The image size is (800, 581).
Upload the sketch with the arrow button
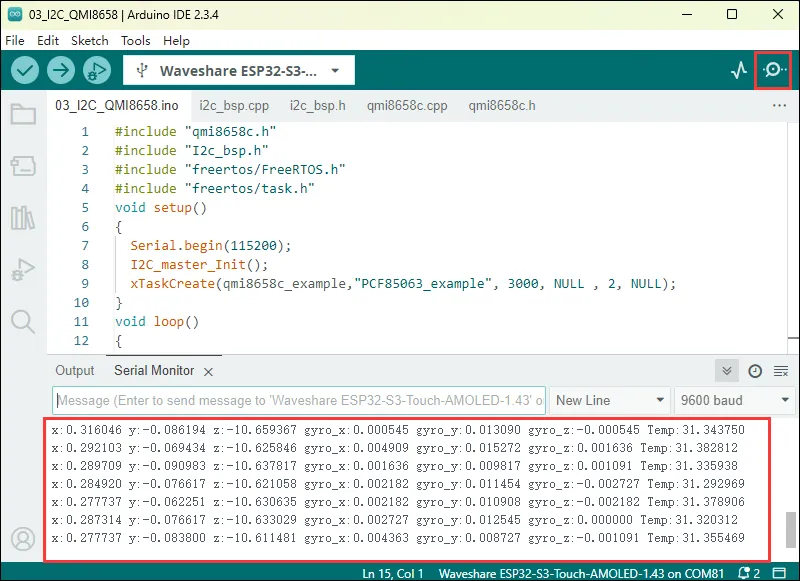tap(61, 70)
